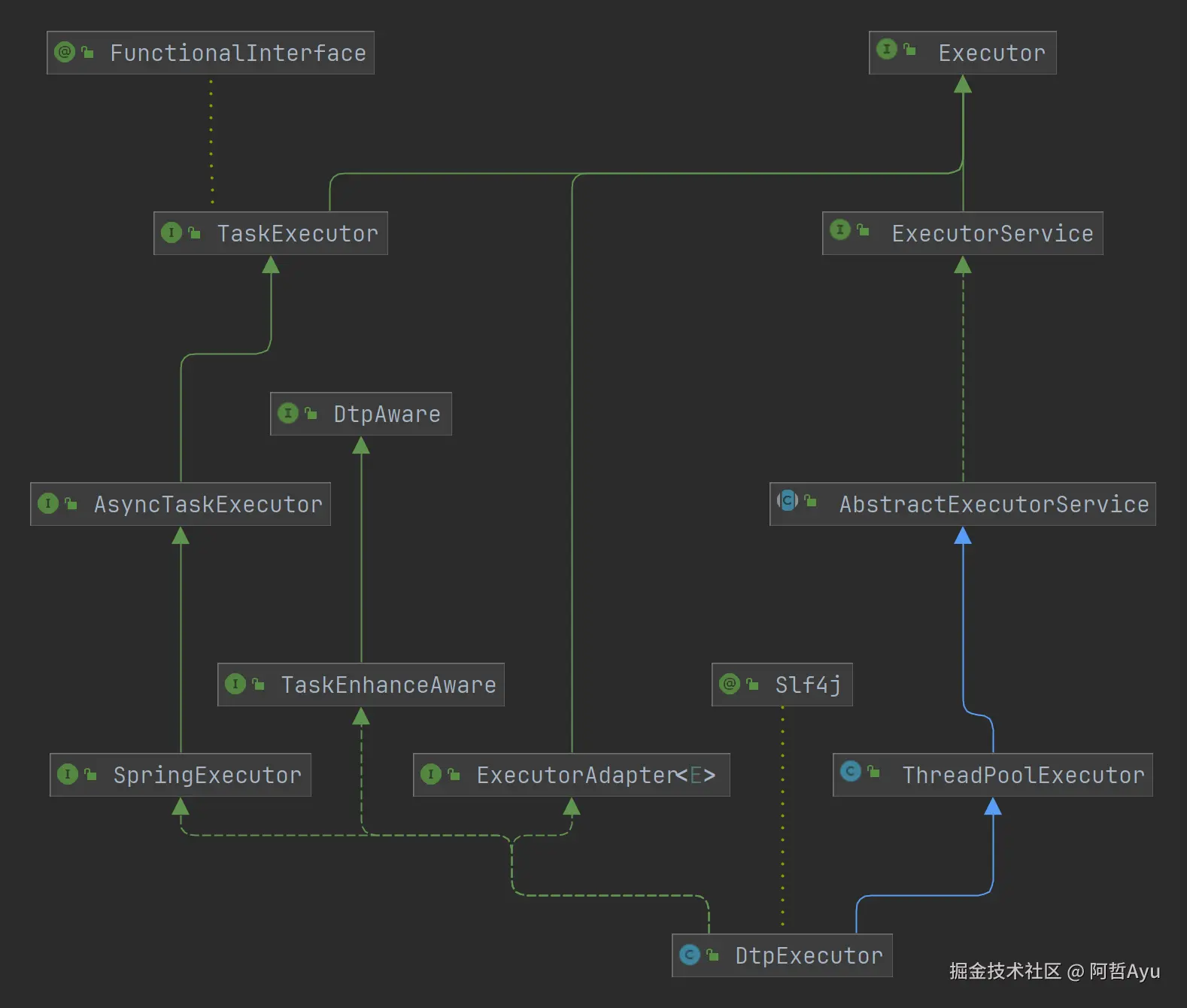Click the interface icon on DtpAware node
1187x1008 pixels.
(288, 413)
